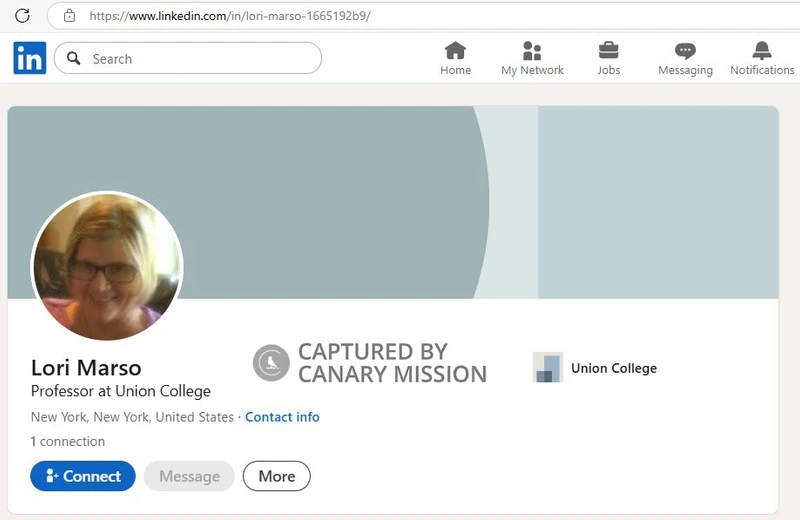Click the Message button
The height and width of the screenshot is (520, 800).
pyautogui.click(x=189, y=476)
